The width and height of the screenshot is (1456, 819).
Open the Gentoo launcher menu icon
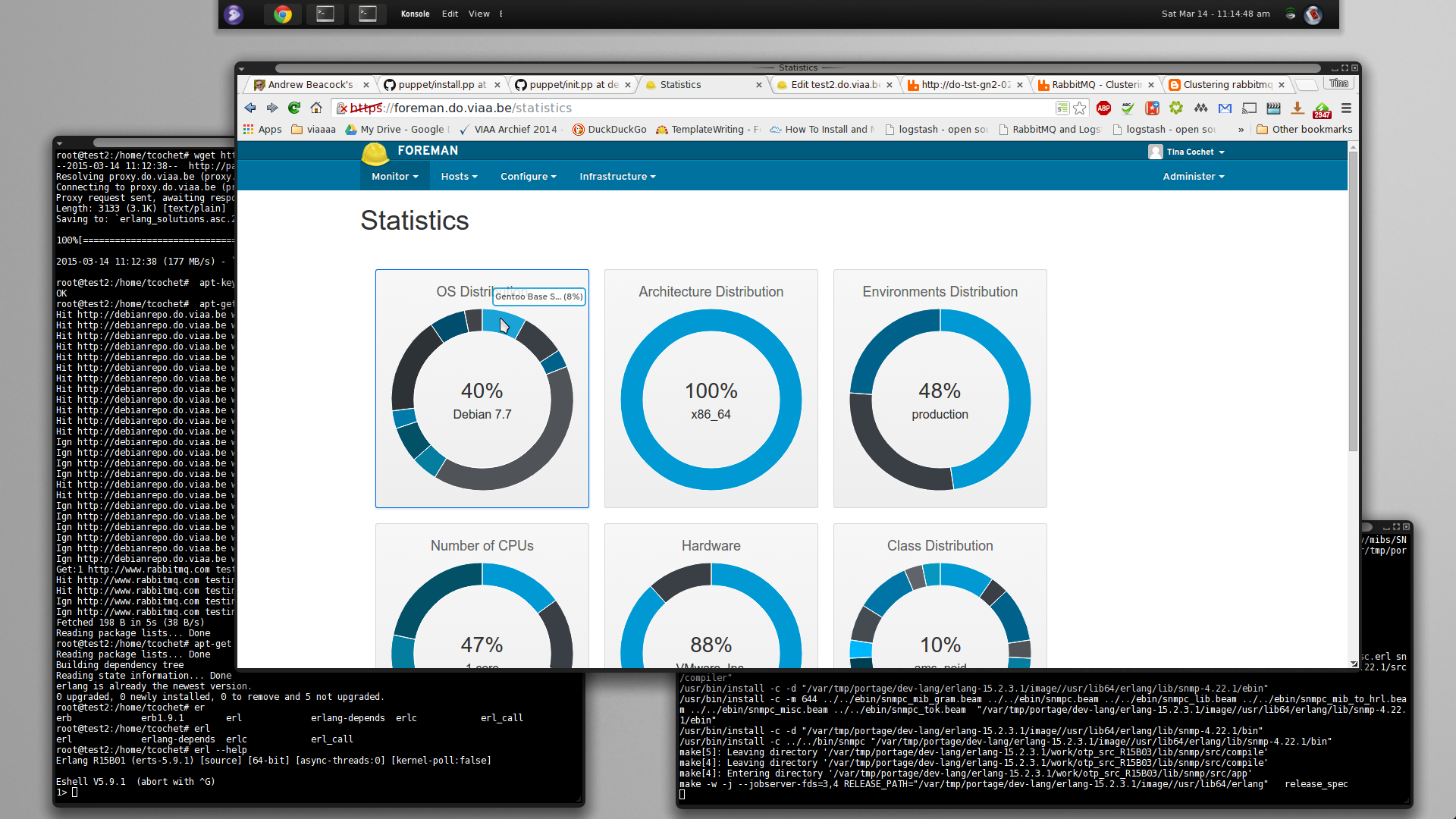(x=234, y=14)
